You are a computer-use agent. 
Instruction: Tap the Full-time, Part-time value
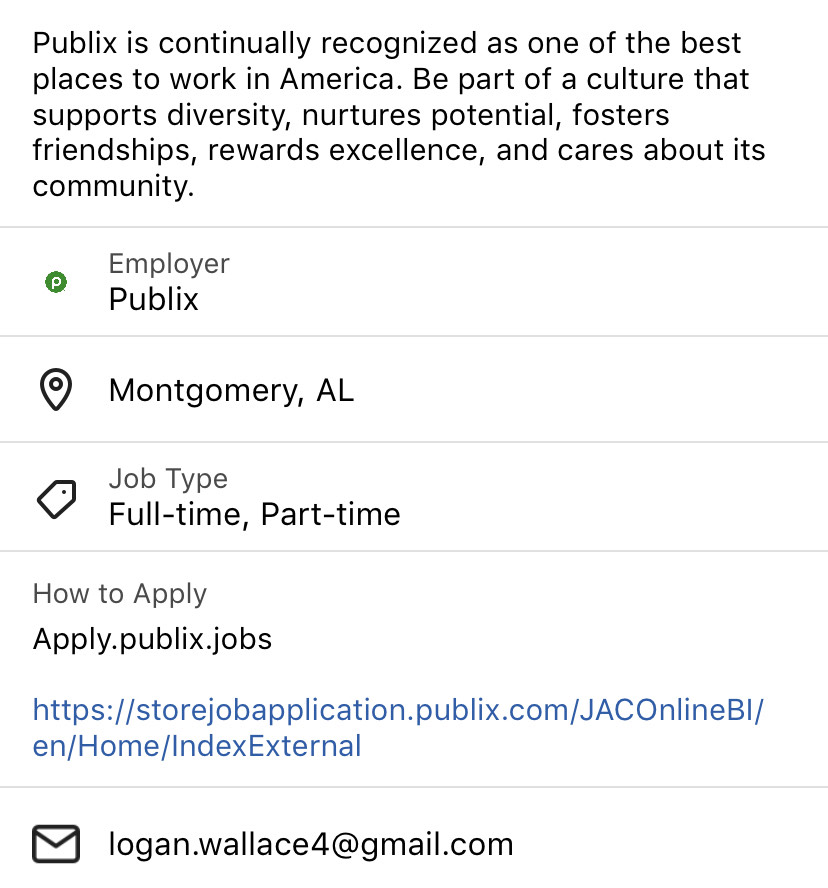254,514
